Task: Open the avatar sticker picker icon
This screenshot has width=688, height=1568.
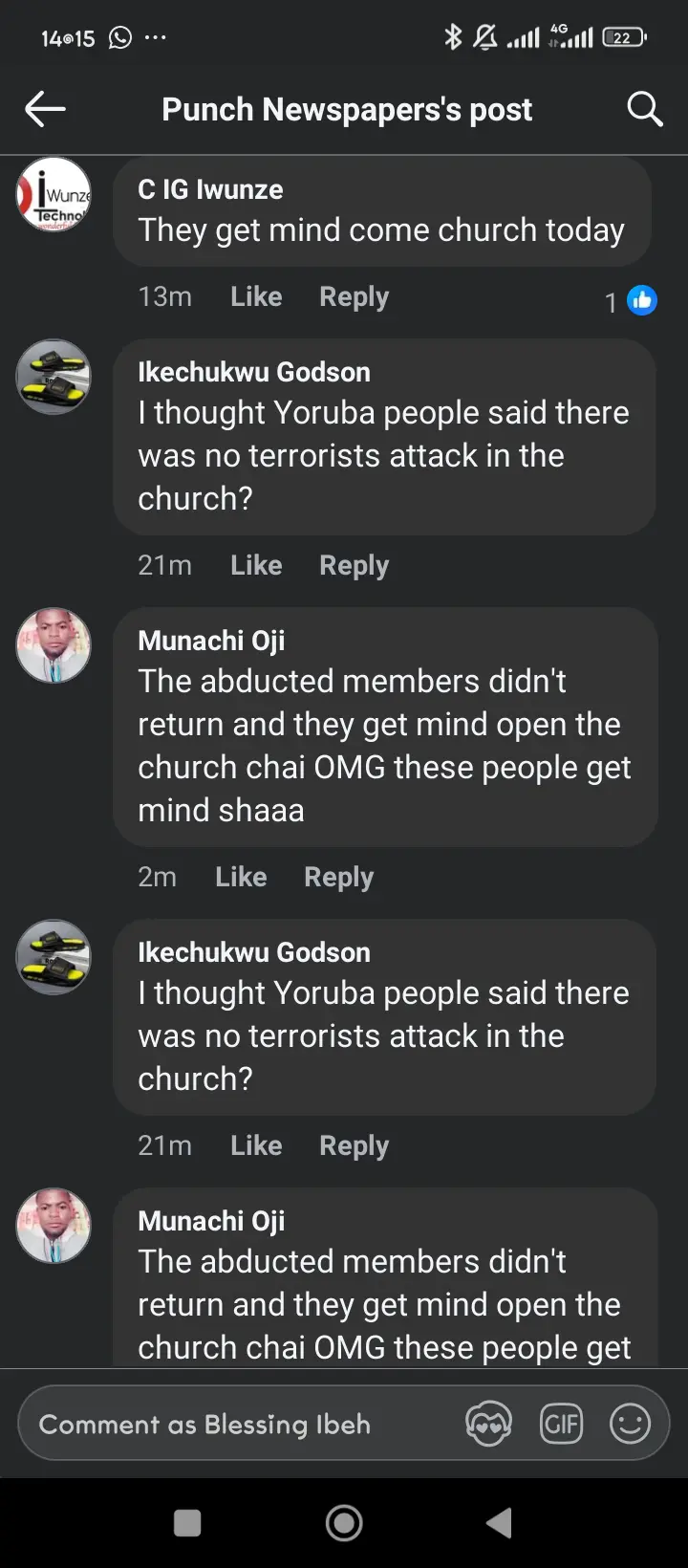Action: 488,1425
